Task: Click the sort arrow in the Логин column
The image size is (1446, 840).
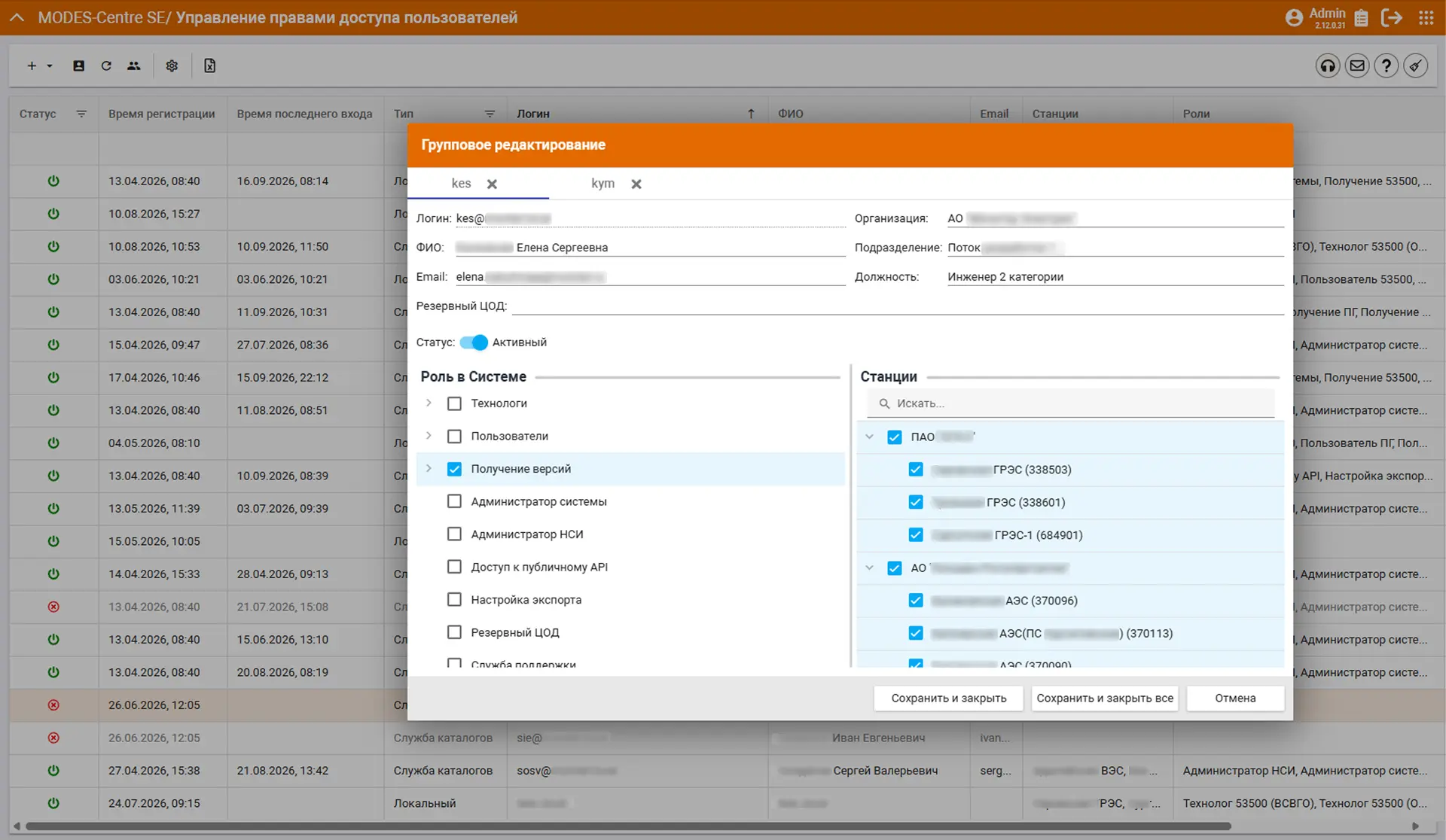Action: point(751,114)
